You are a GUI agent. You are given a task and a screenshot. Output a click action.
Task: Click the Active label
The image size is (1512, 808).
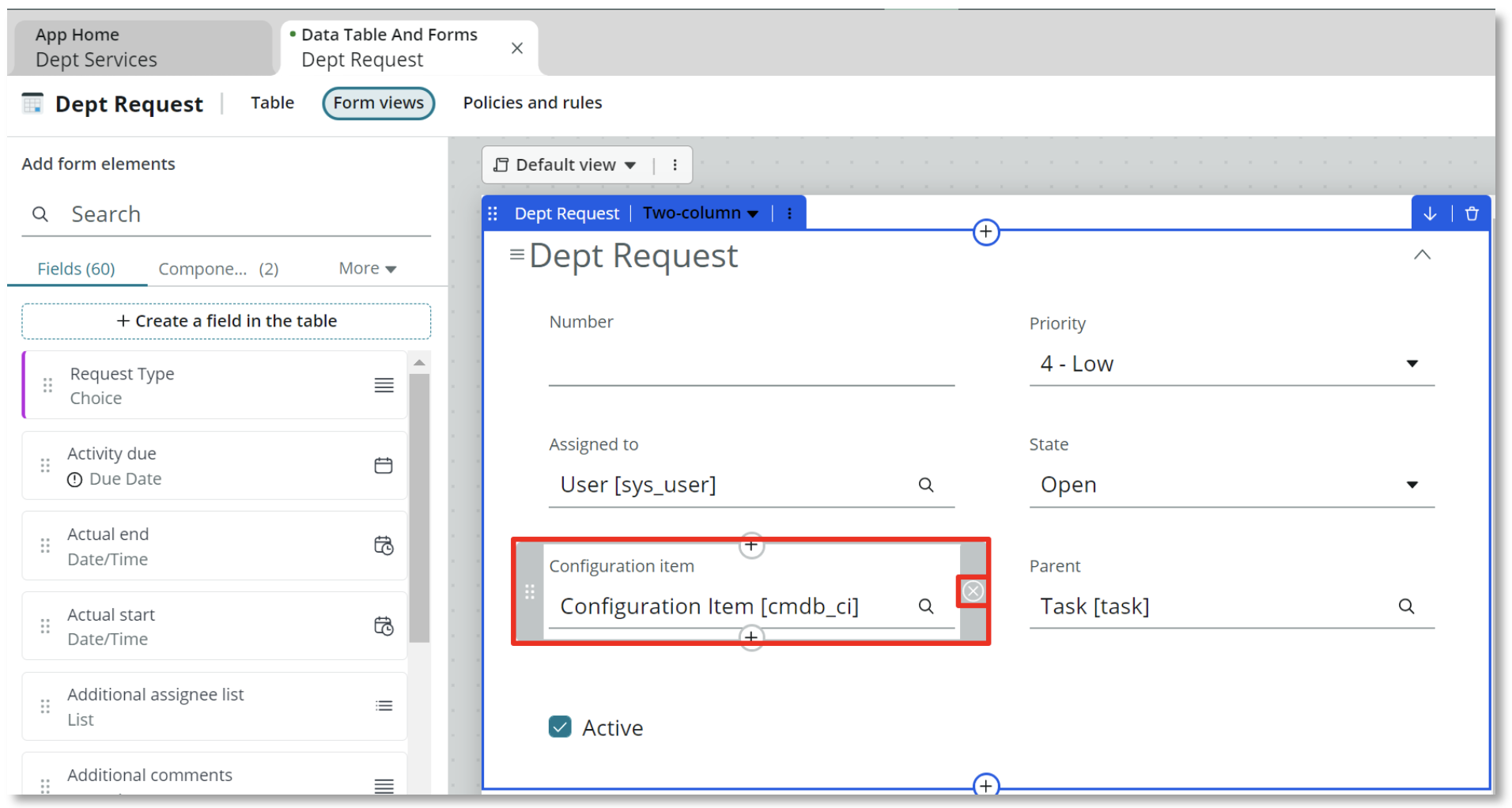(x=612, y=728)
